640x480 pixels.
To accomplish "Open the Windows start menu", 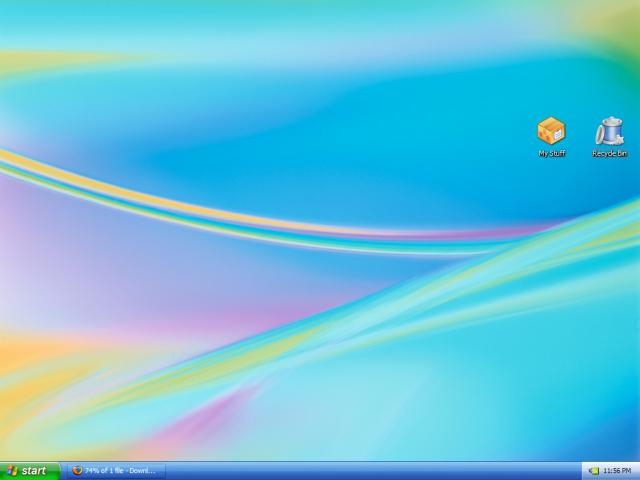I will click(x=30, y=471).
